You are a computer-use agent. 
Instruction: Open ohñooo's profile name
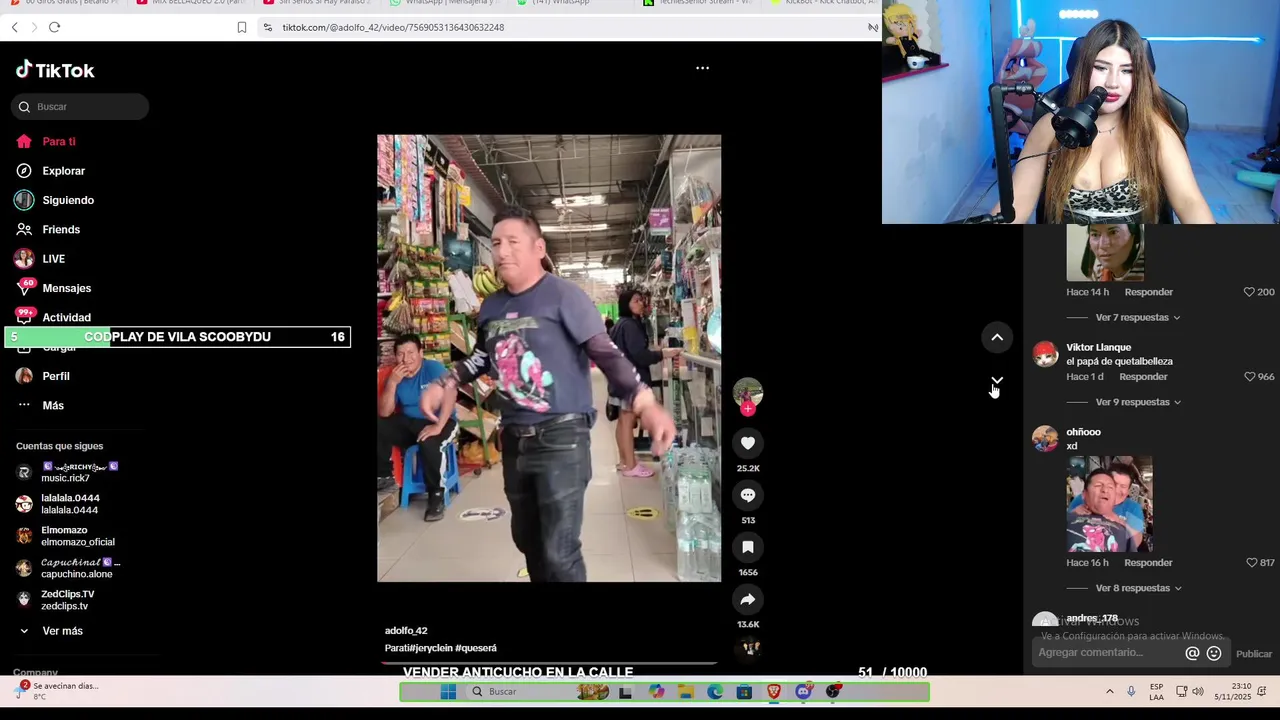[1083, 432]
